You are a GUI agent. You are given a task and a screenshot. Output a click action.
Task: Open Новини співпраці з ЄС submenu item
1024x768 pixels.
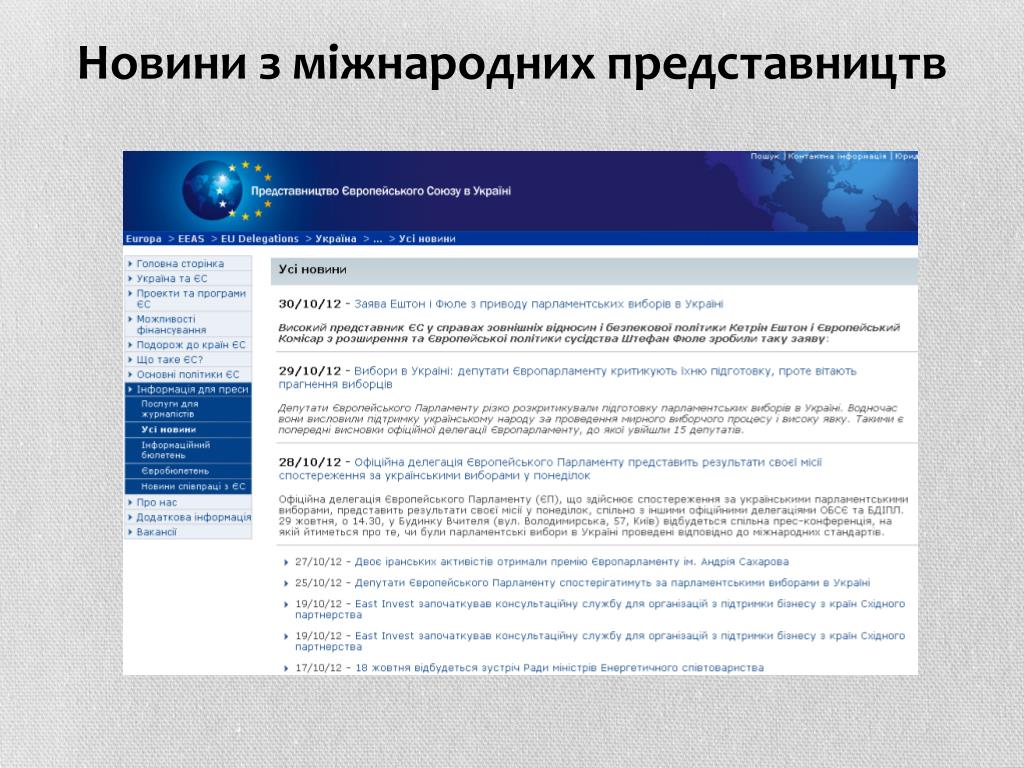193,487
